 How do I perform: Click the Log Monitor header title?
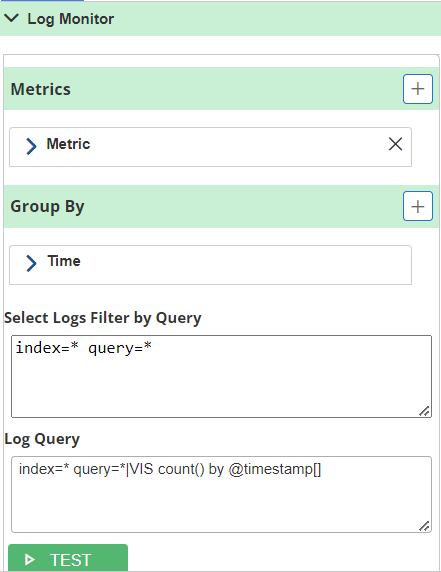point(71,19)
